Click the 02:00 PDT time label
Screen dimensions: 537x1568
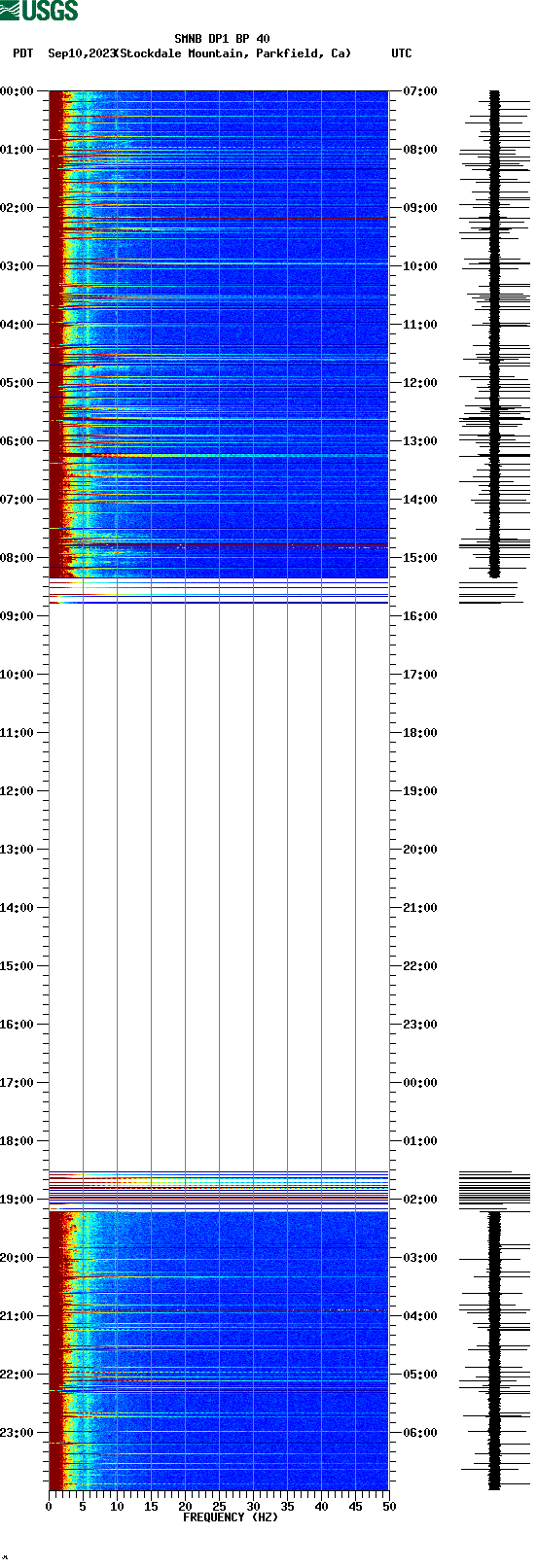17,208
